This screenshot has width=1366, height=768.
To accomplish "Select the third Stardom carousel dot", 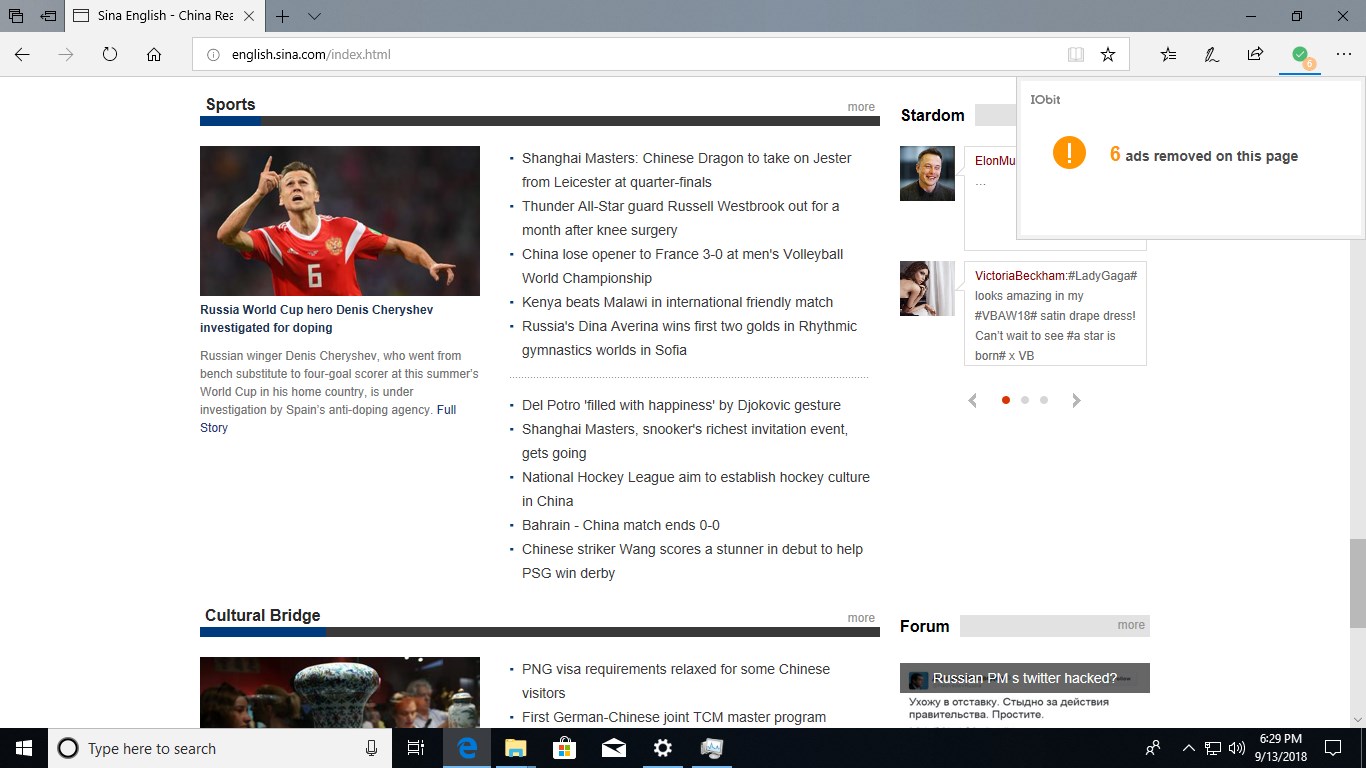I will 1044,400.
